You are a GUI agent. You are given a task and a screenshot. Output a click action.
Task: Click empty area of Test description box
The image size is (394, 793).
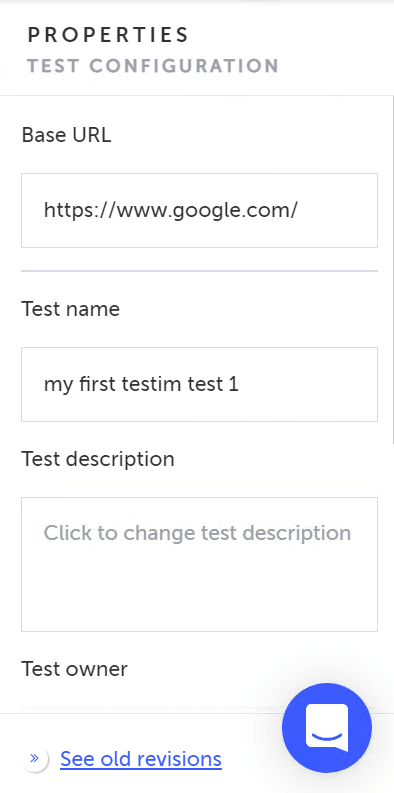coord(199,592)
